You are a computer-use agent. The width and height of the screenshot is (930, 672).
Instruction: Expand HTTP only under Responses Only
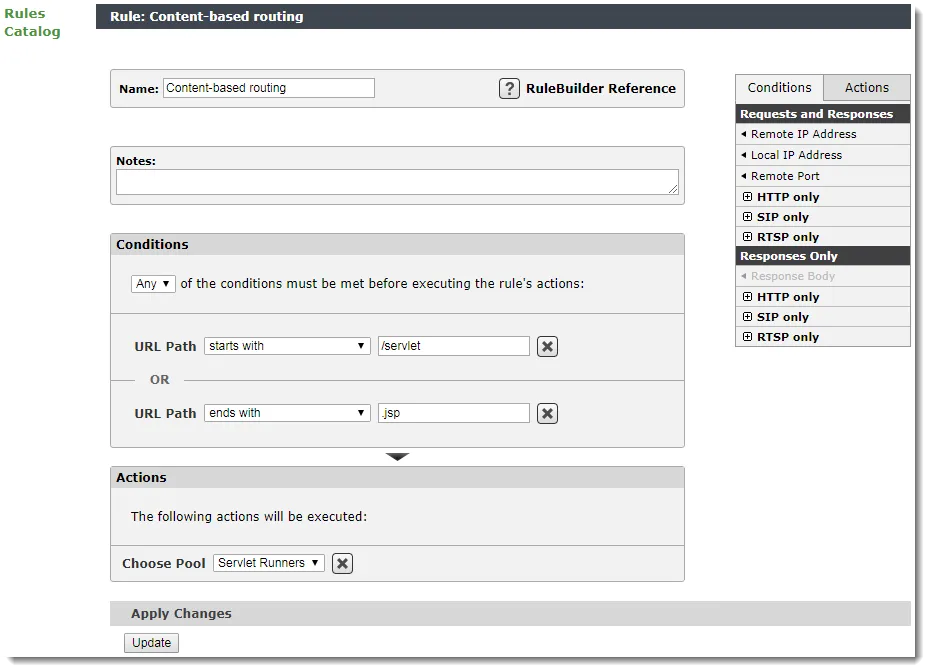coord(747,297)
